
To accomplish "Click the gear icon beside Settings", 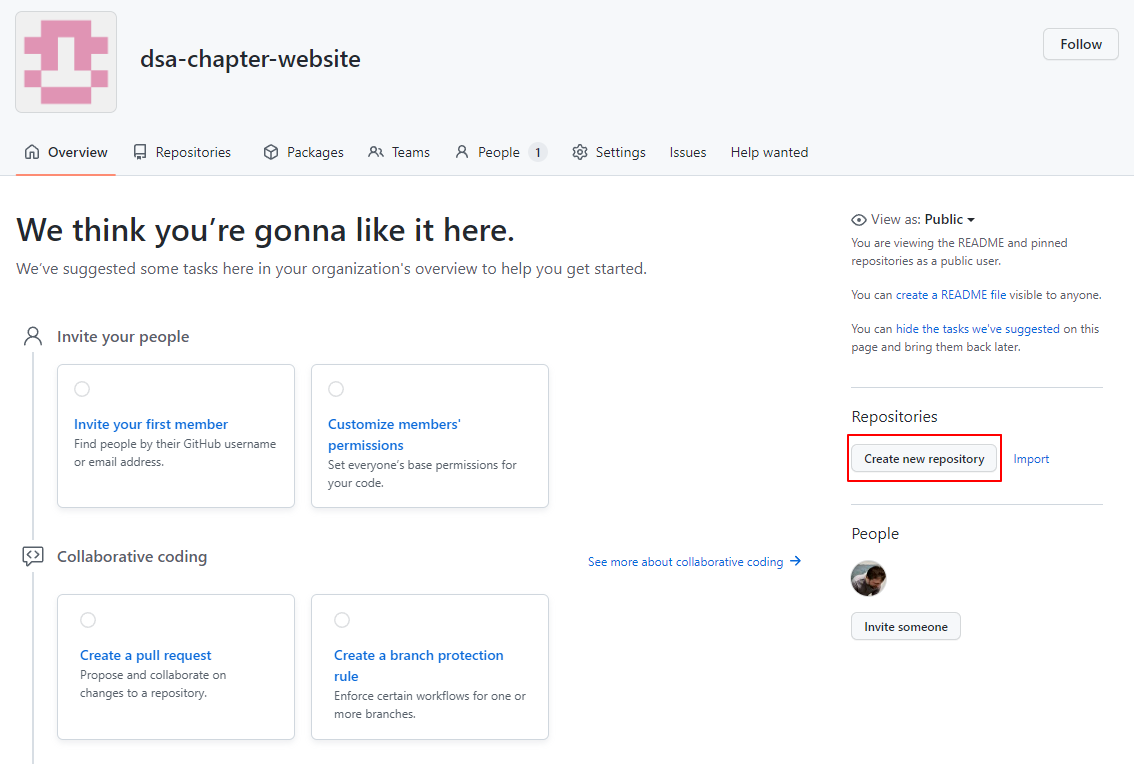I will (579, 152).
